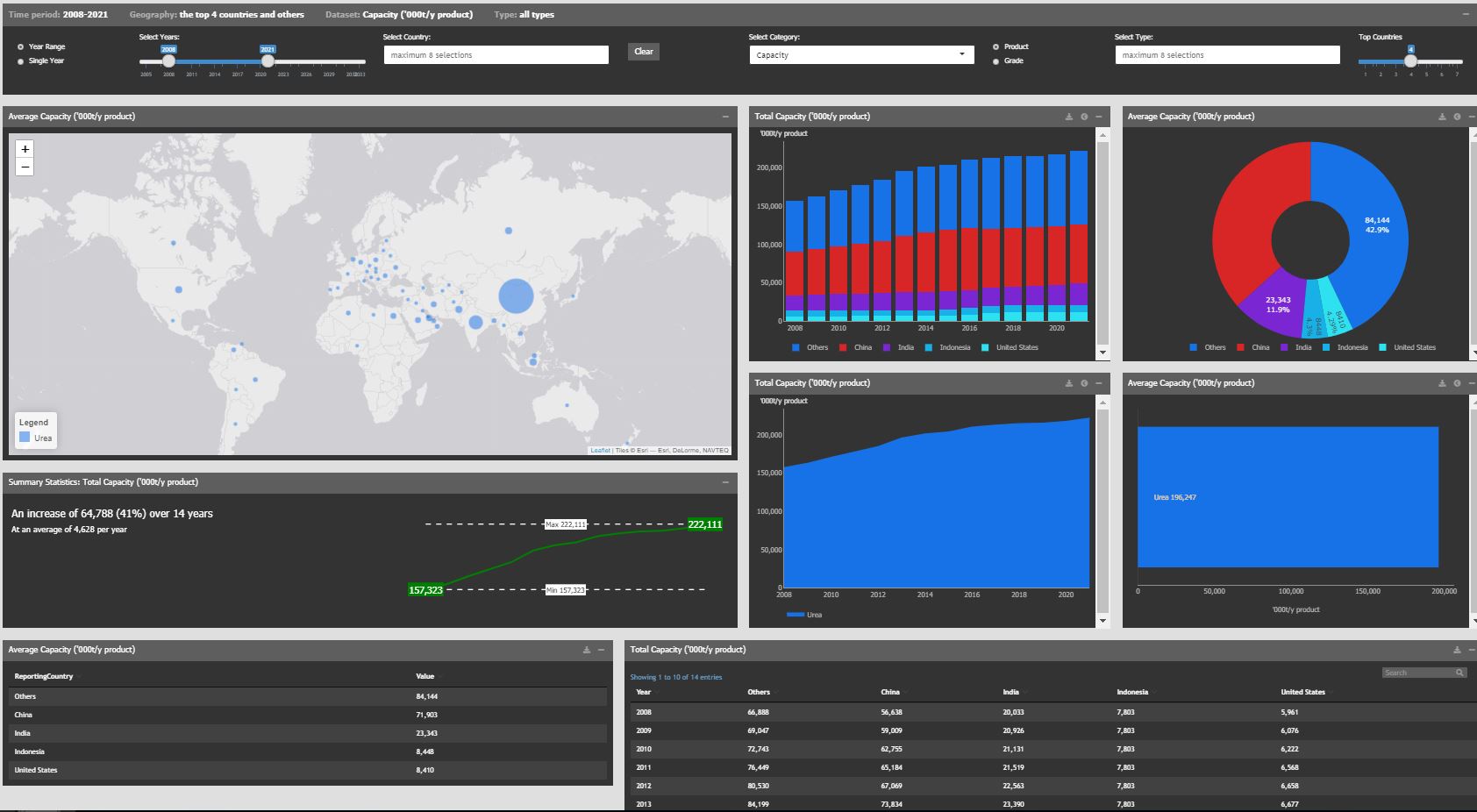This screenshot has width=1477, height=812.
Task: Download the Average Capacity country table
Action: tap(586, 650)
